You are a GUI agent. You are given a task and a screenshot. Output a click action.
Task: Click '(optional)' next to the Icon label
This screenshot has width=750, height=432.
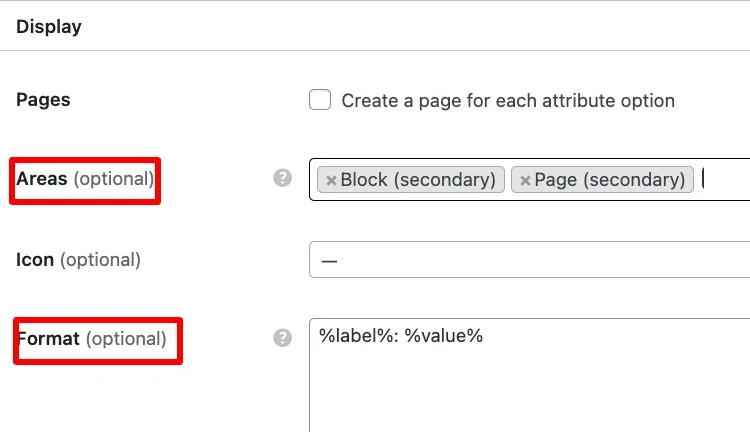click(x=100, y=260)
